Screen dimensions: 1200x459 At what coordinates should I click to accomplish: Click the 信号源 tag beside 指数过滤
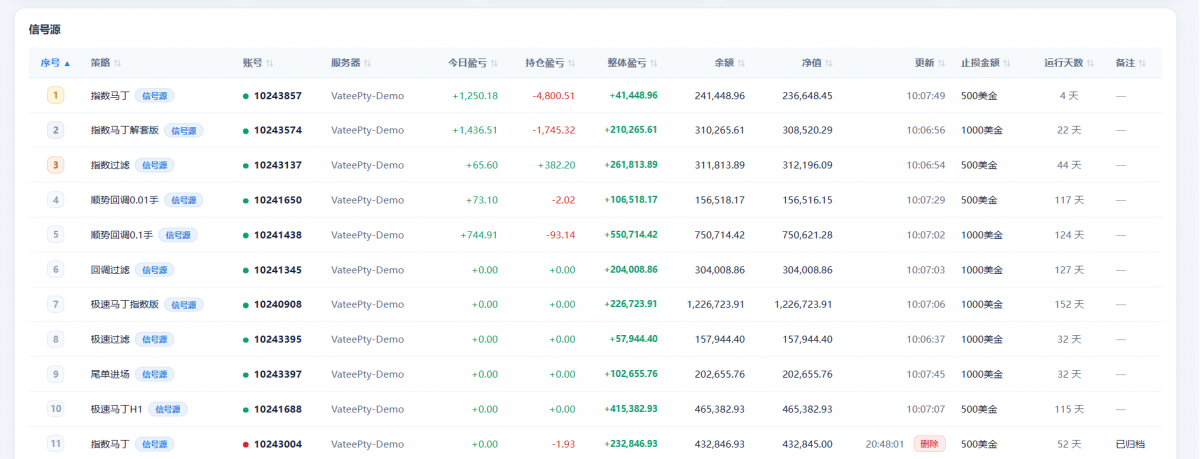point(154,165)
